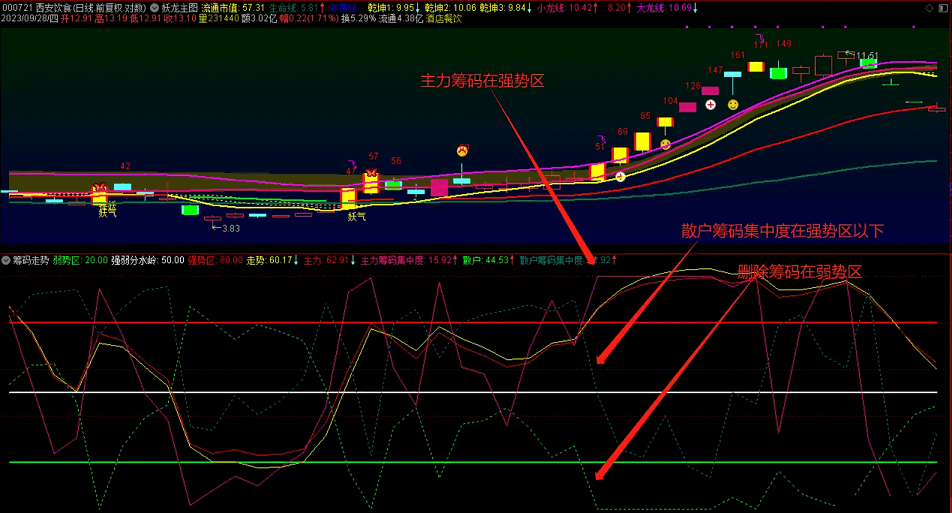952x513 pixels.
Task: Click the butterfly marker above the first 妖气 label
Action: 100,186
